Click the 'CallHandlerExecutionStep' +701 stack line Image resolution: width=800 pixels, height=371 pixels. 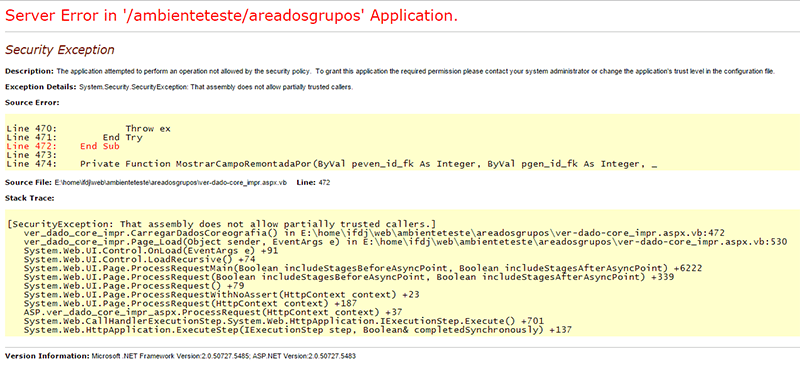[284, 321]
